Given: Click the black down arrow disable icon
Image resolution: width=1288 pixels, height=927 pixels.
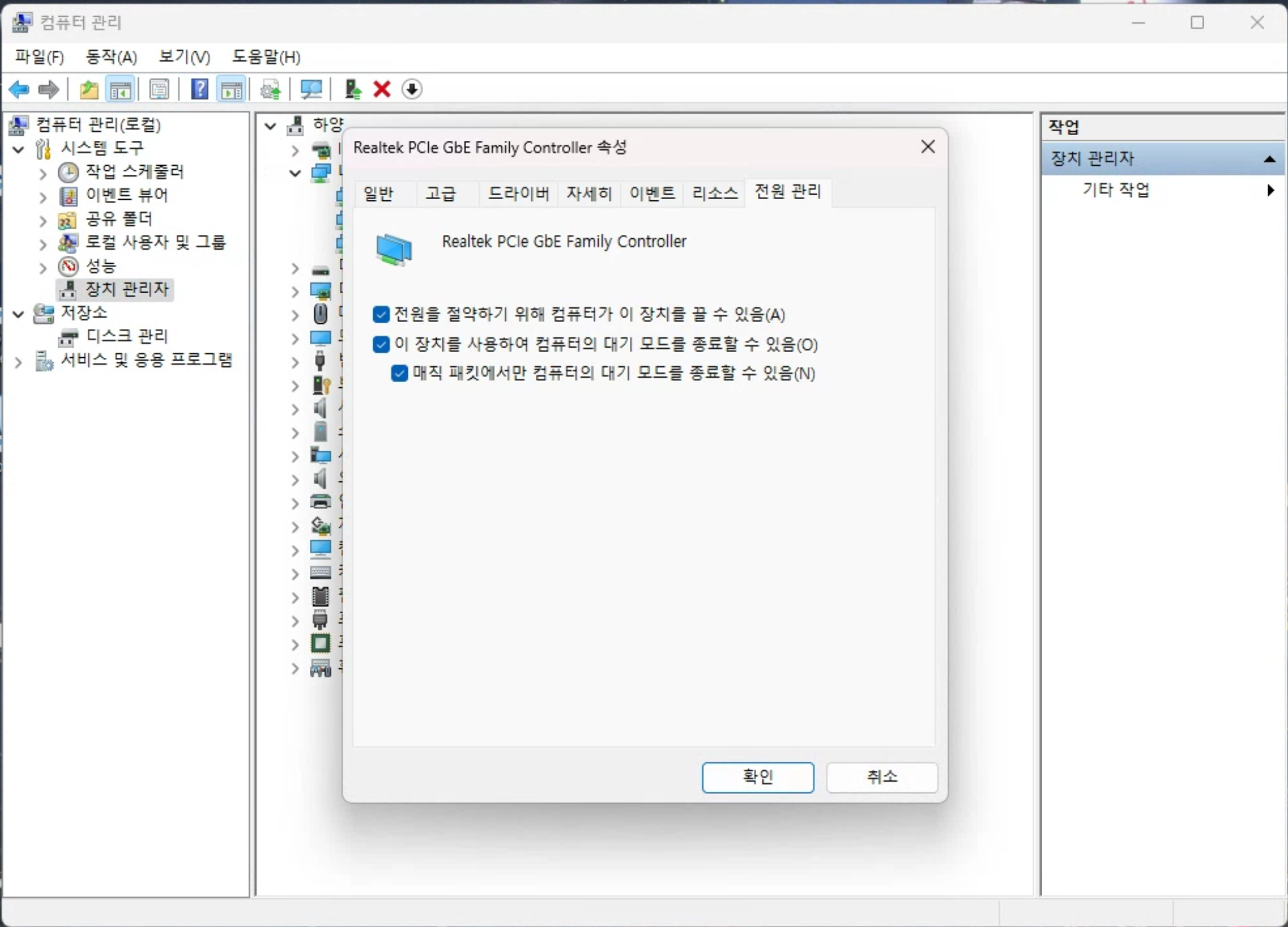Looking at the screenshot, I should point(412,89).
